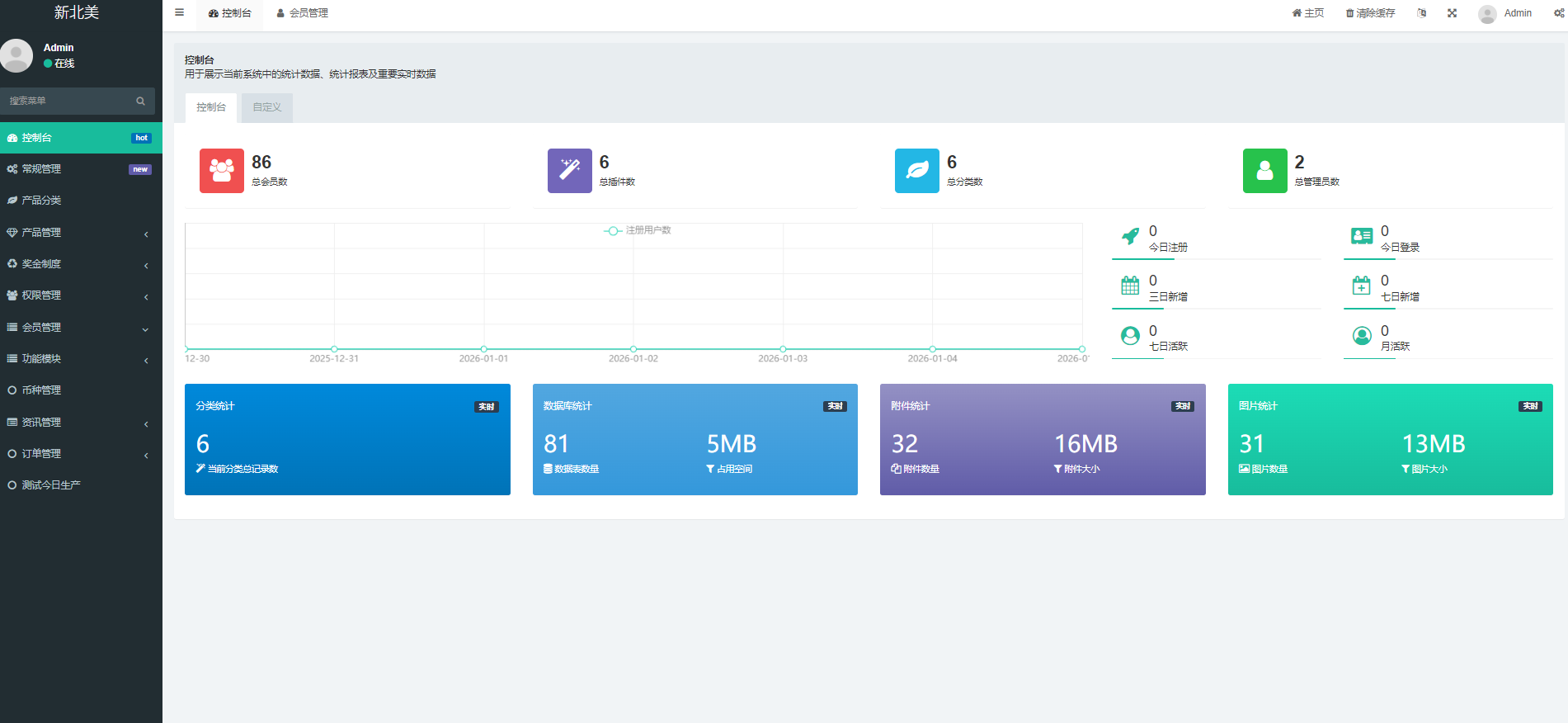Click the 清除缓存 button
Viewport: 1568px width, 723px height.
(1370, 13)
